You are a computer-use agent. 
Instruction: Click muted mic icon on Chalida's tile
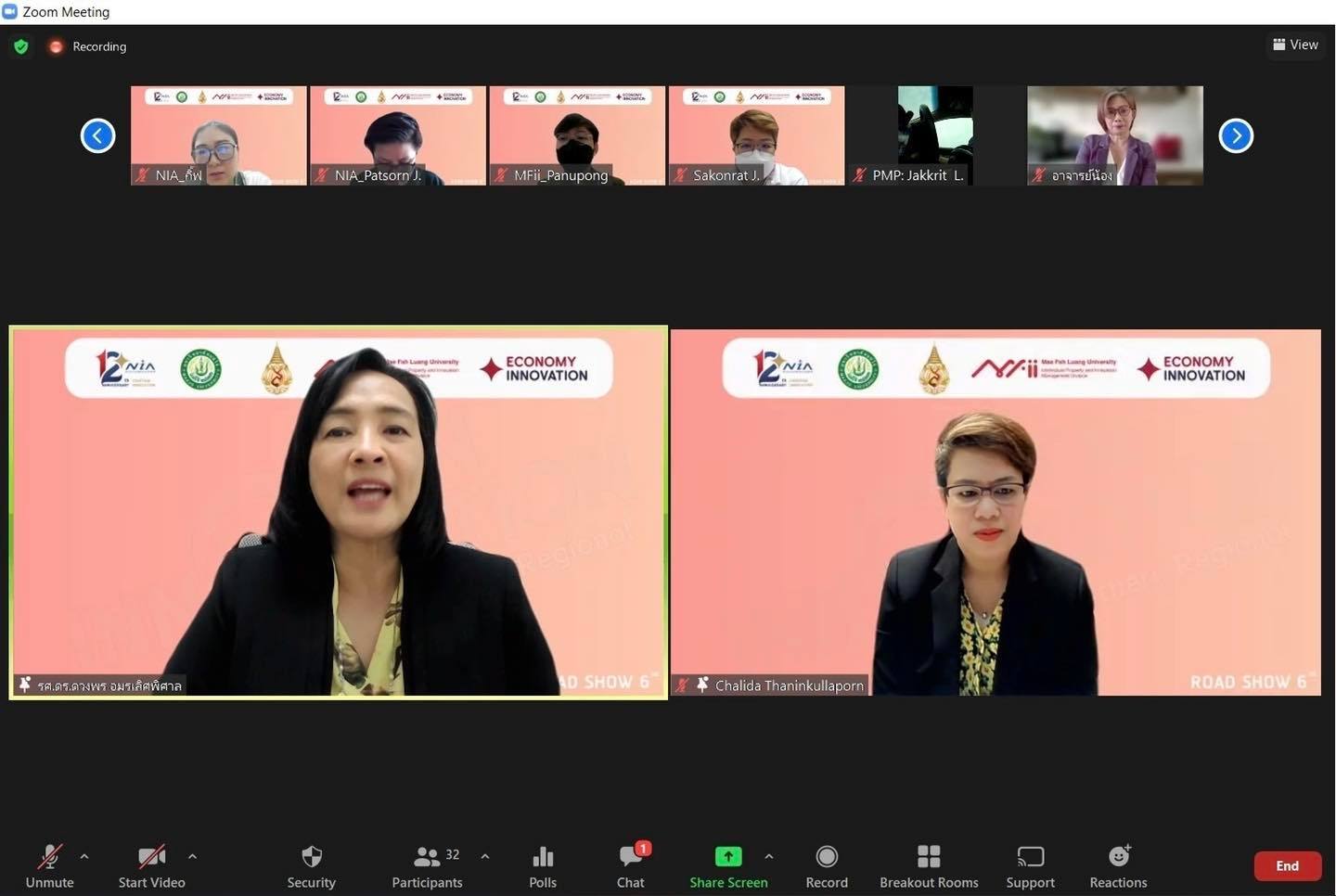click(x=683, y=685)
